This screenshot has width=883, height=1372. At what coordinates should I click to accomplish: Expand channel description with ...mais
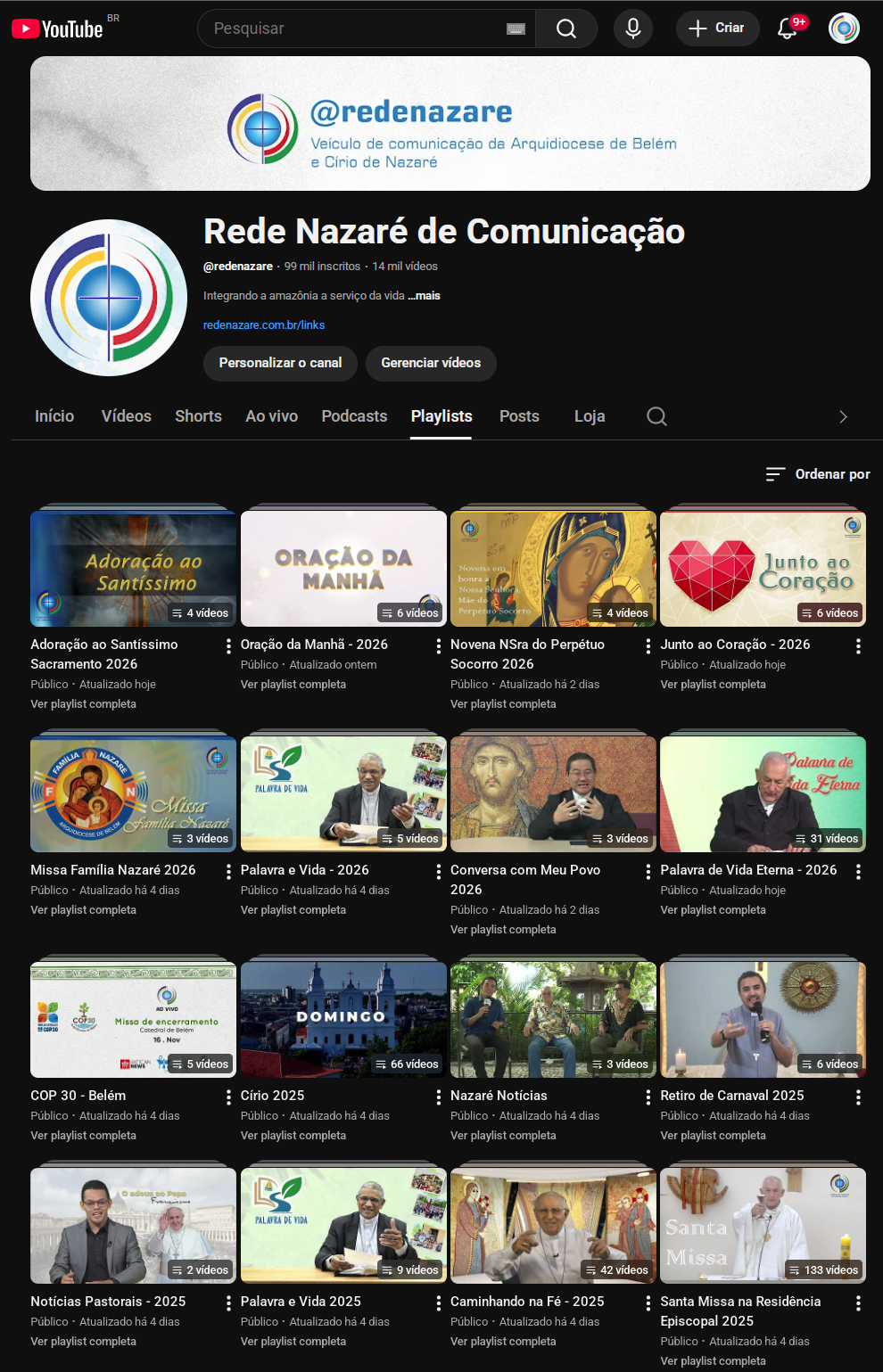(425, 296)
